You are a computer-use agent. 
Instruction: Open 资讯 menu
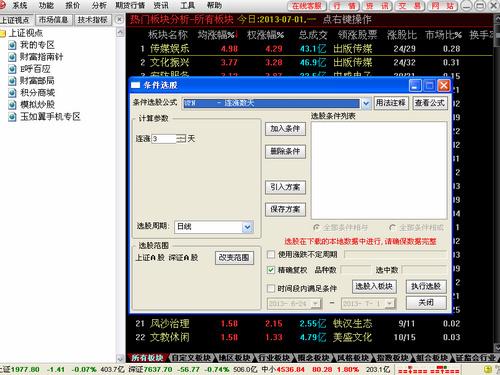click(x=161, y=5)
